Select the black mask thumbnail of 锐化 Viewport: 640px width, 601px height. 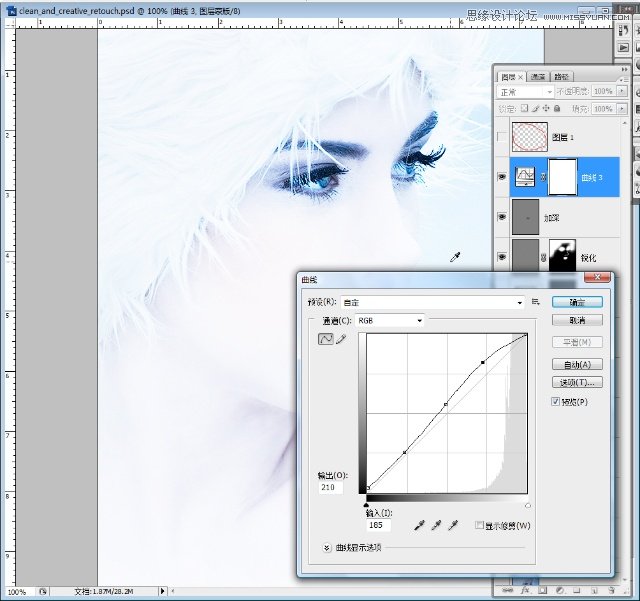coord(562,255)
